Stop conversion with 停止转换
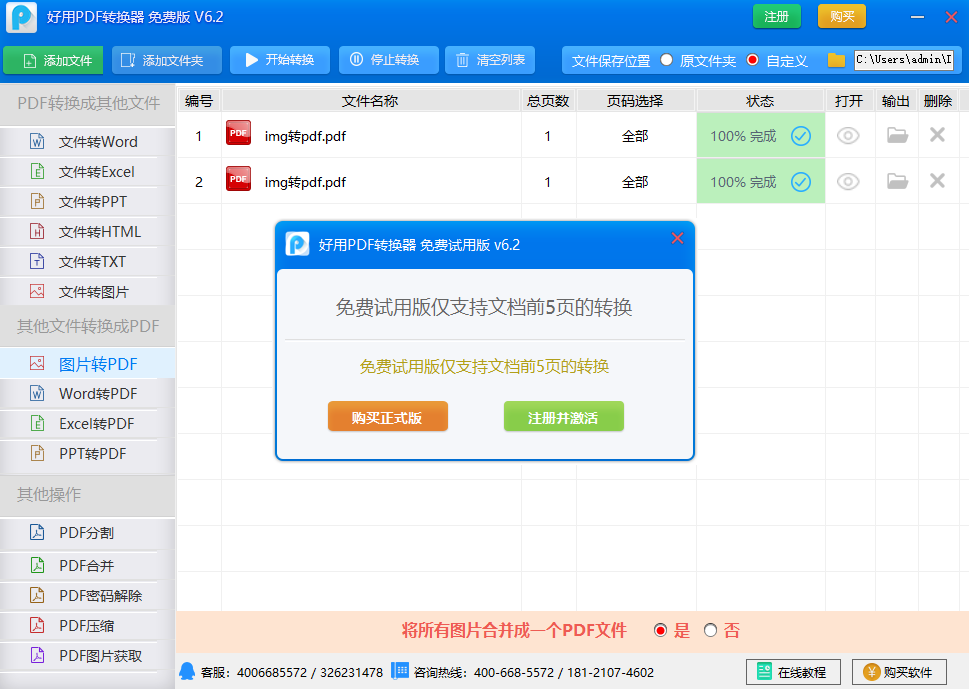The height and width of the screenshot is (689, 969). tap(389, 60)
